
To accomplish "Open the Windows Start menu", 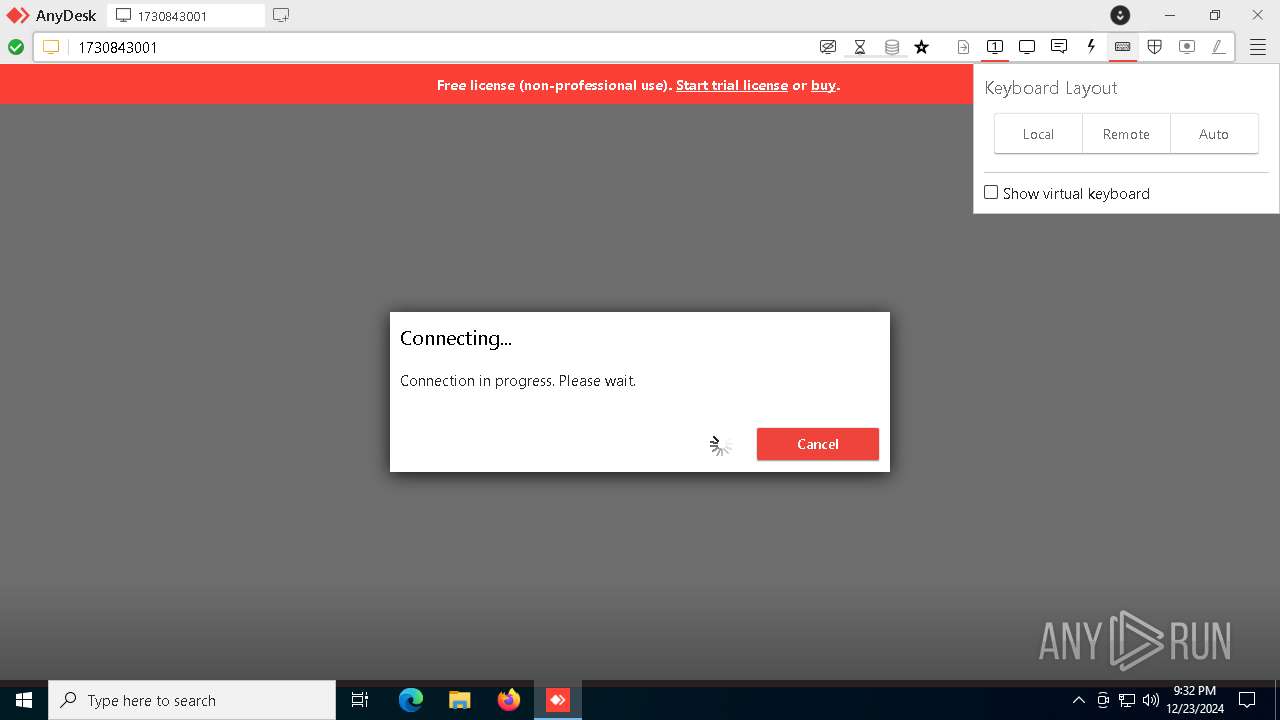I will 24,700.
